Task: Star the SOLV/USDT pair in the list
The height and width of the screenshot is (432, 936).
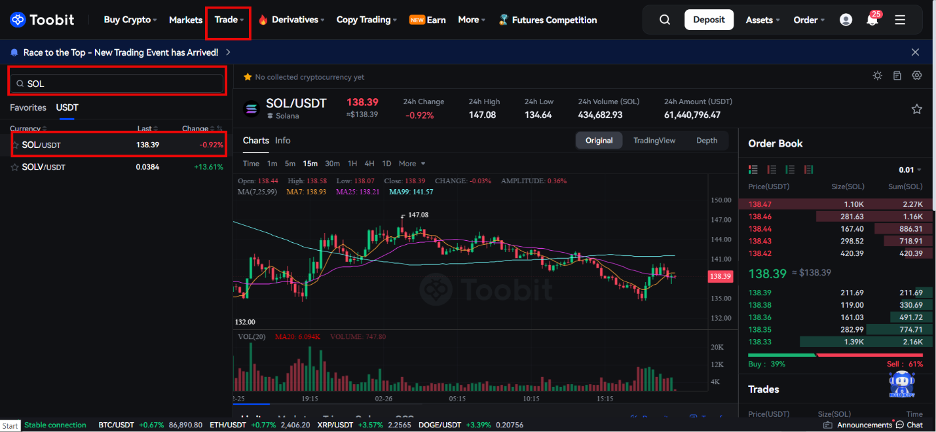Action: click(x=15, y=167)
